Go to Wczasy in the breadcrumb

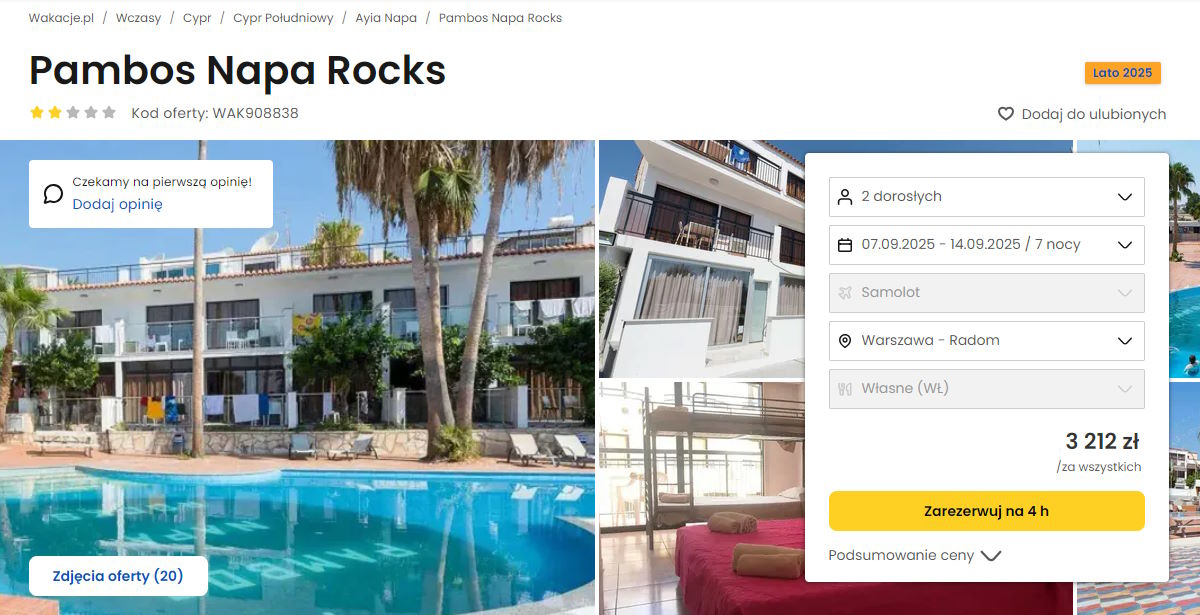click(x=138, y=18)
